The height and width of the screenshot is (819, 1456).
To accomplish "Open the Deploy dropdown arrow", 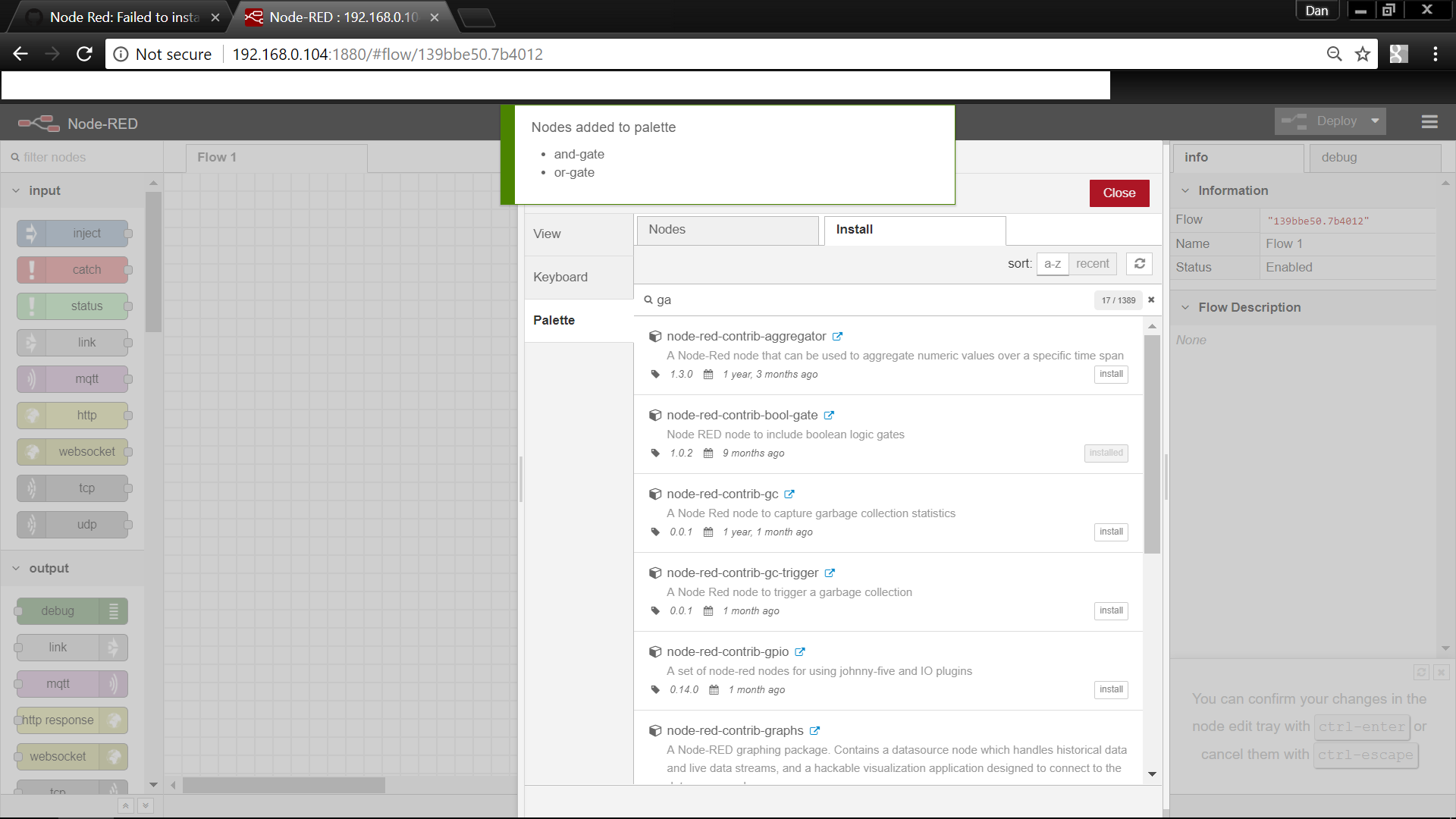I will tap(1375, 121).
